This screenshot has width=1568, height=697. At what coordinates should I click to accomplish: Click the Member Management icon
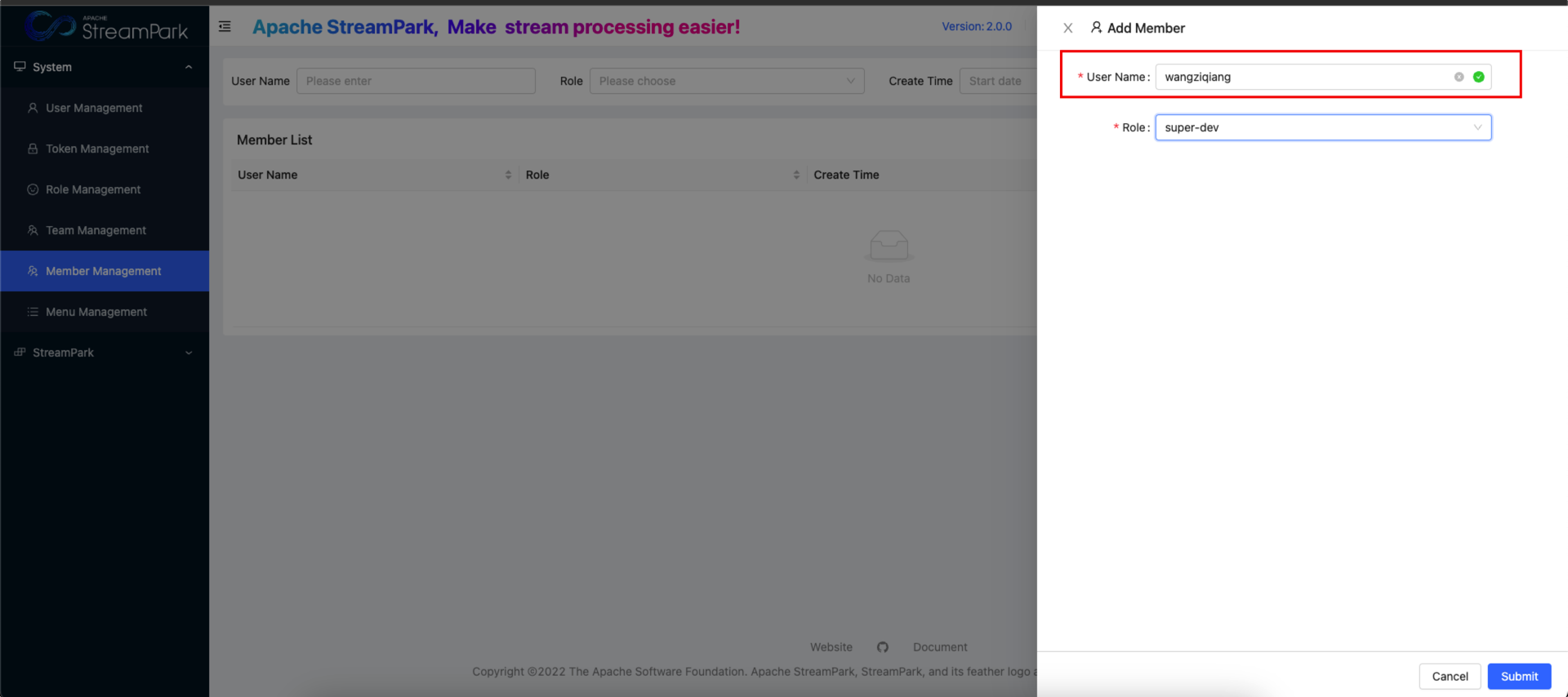click(33, 271)
